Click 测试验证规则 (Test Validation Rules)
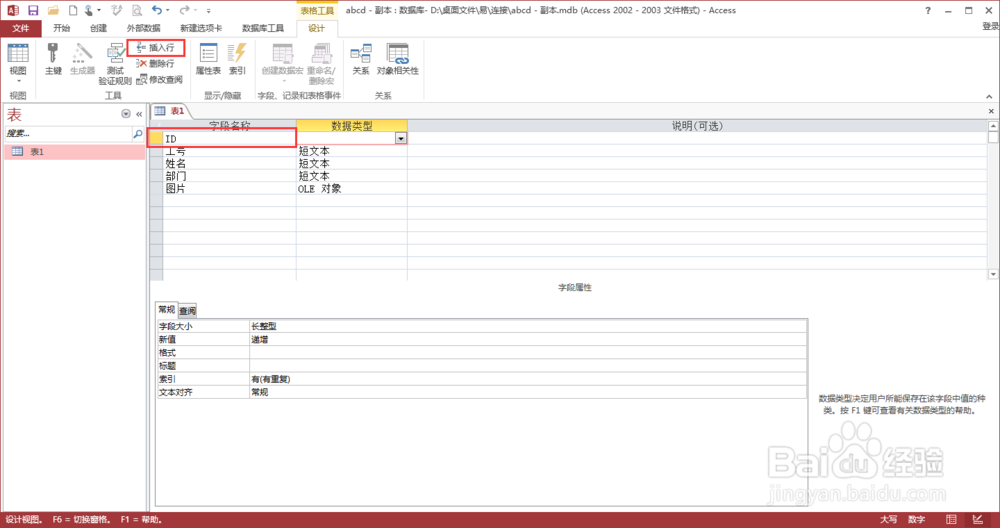This screenshot has height=528, width=1000. click(115, 64)
